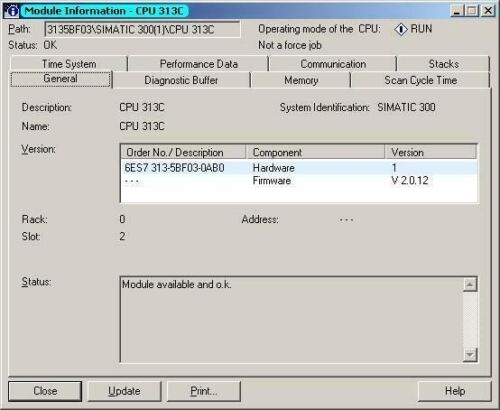Image resolution: width=500 pixels, height=410 pixels.
Task: Switch to the Communication tab
Action: pyautogui.click(x=333, y=64)
